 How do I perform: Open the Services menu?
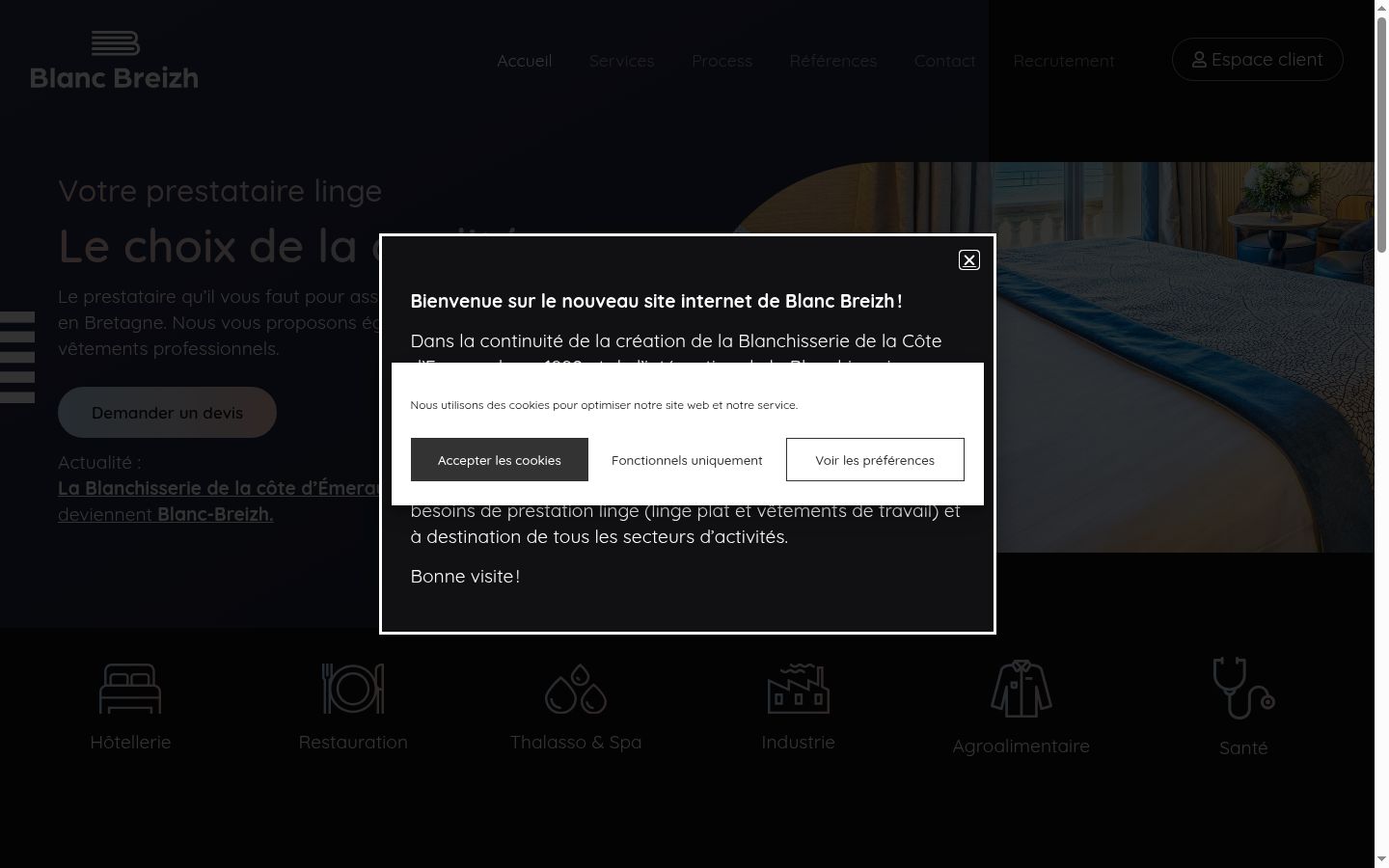tap(622, 61)
